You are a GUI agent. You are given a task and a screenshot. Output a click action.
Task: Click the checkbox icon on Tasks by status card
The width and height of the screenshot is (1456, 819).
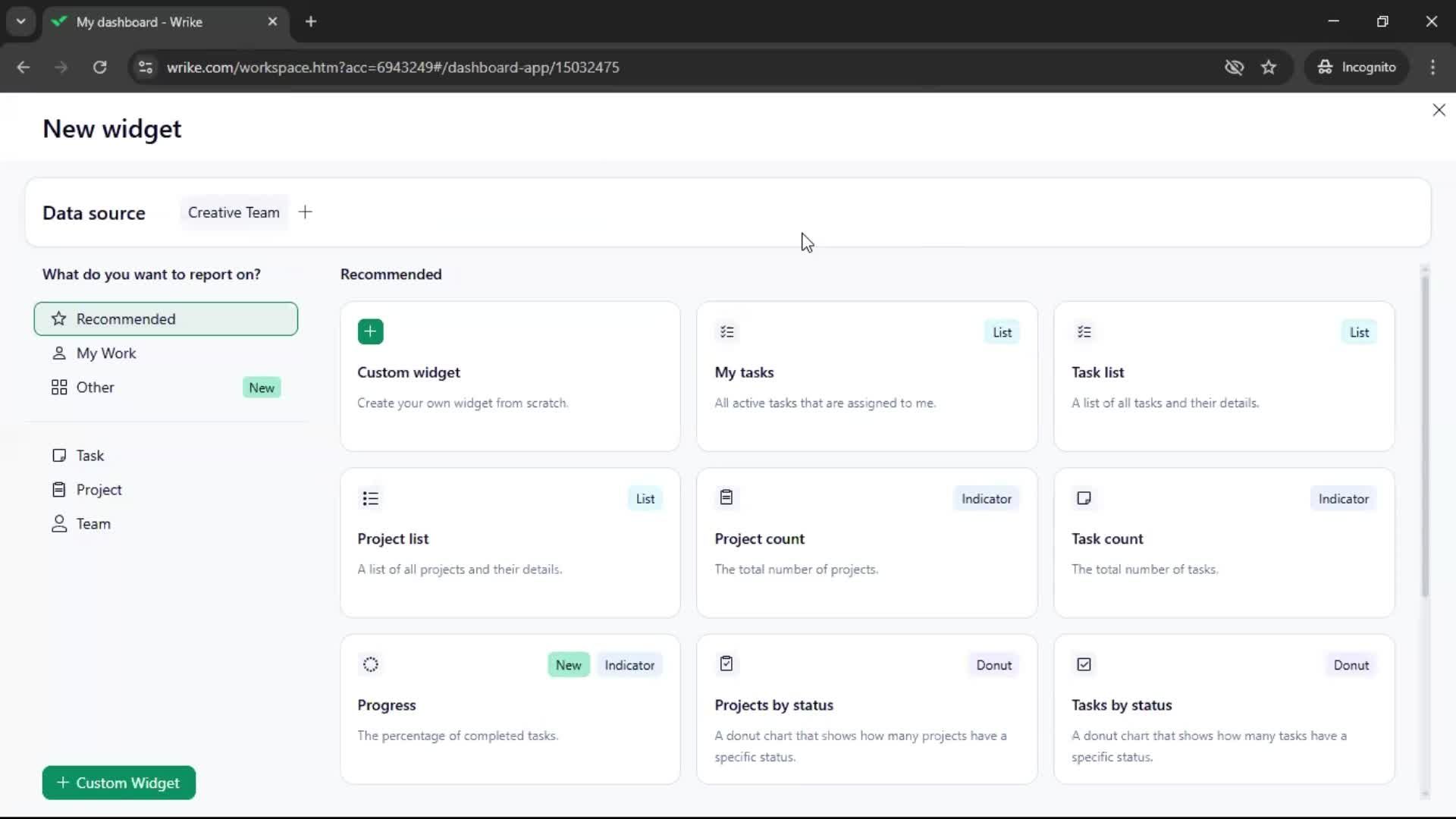[x=1084, y=664]
